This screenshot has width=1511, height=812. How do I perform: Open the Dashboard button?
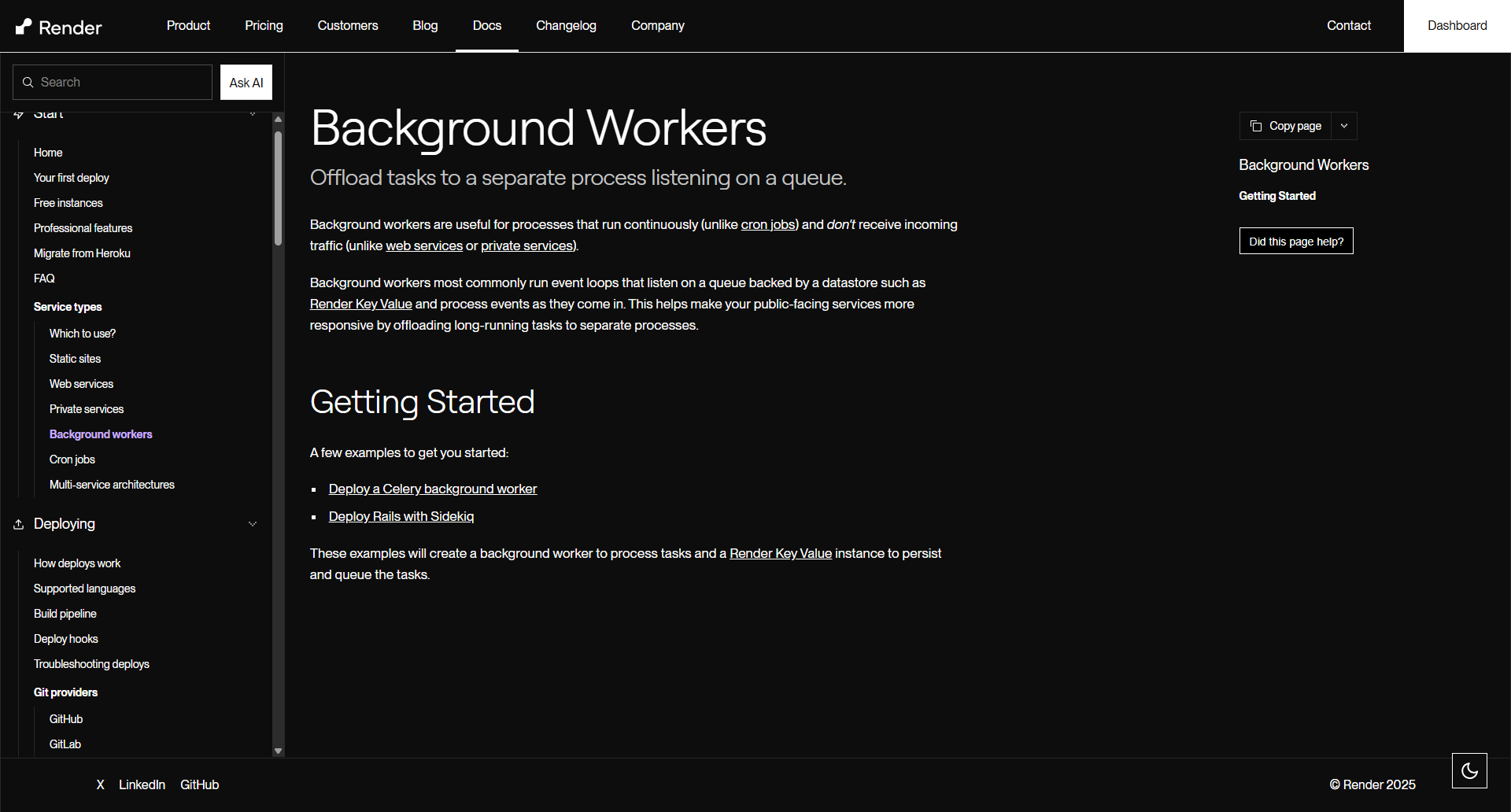pos(1457,26)
